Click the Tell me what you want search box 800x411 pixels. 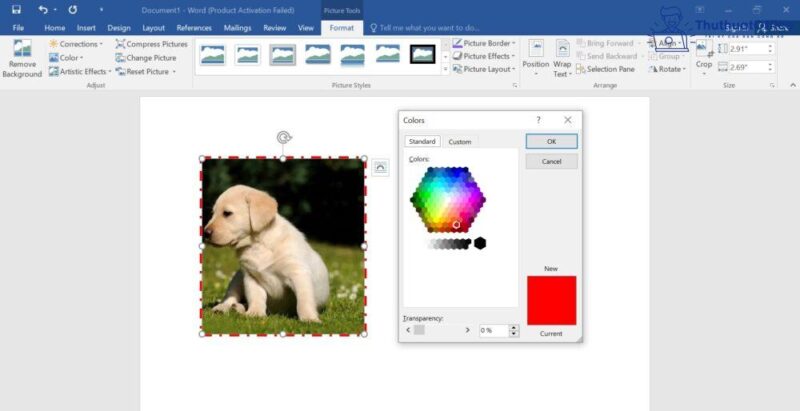click(x=425, y=28)
